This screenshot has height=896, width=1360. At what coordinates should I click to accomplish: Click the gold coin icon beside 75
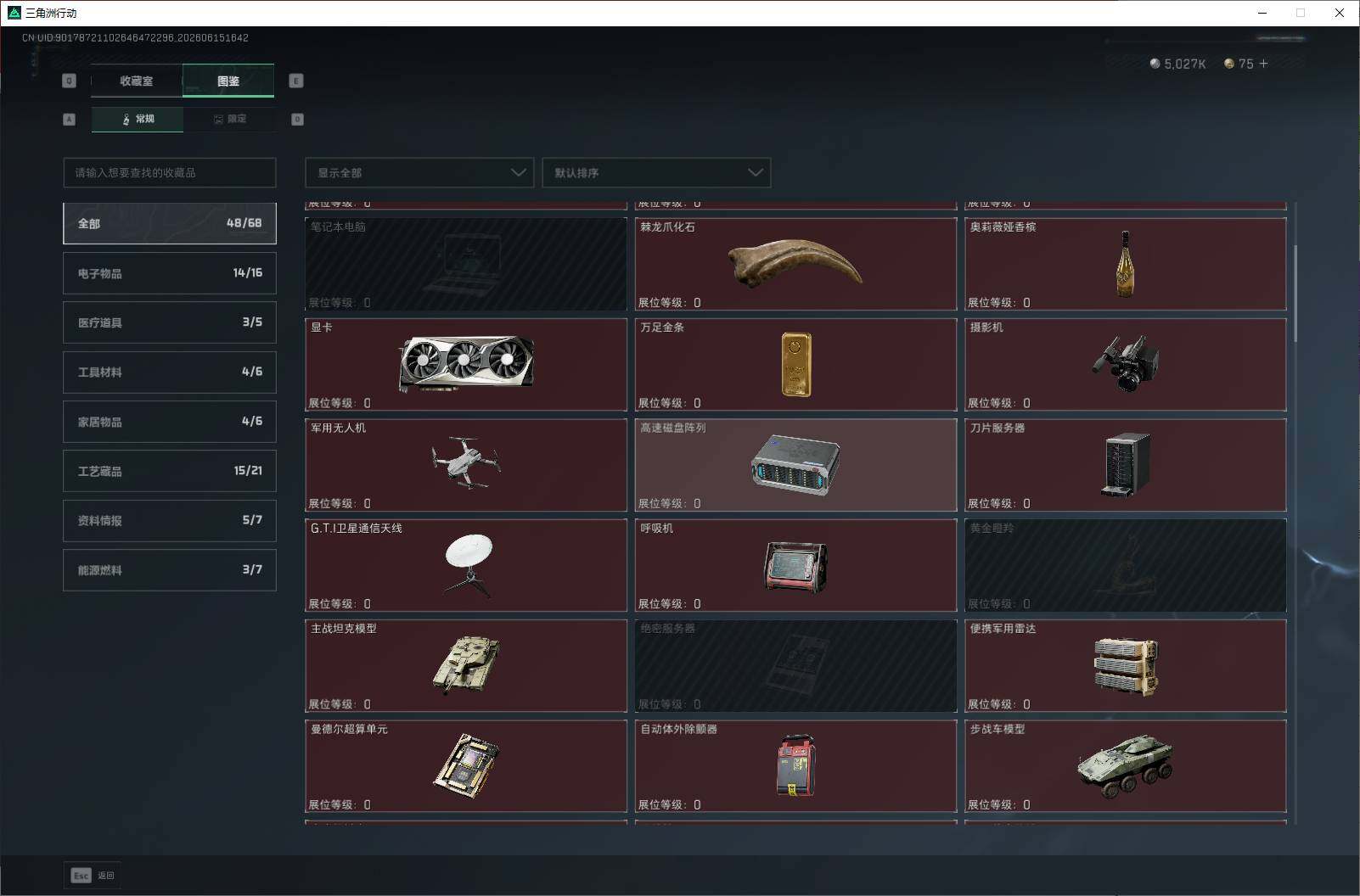pos(1228,64)
